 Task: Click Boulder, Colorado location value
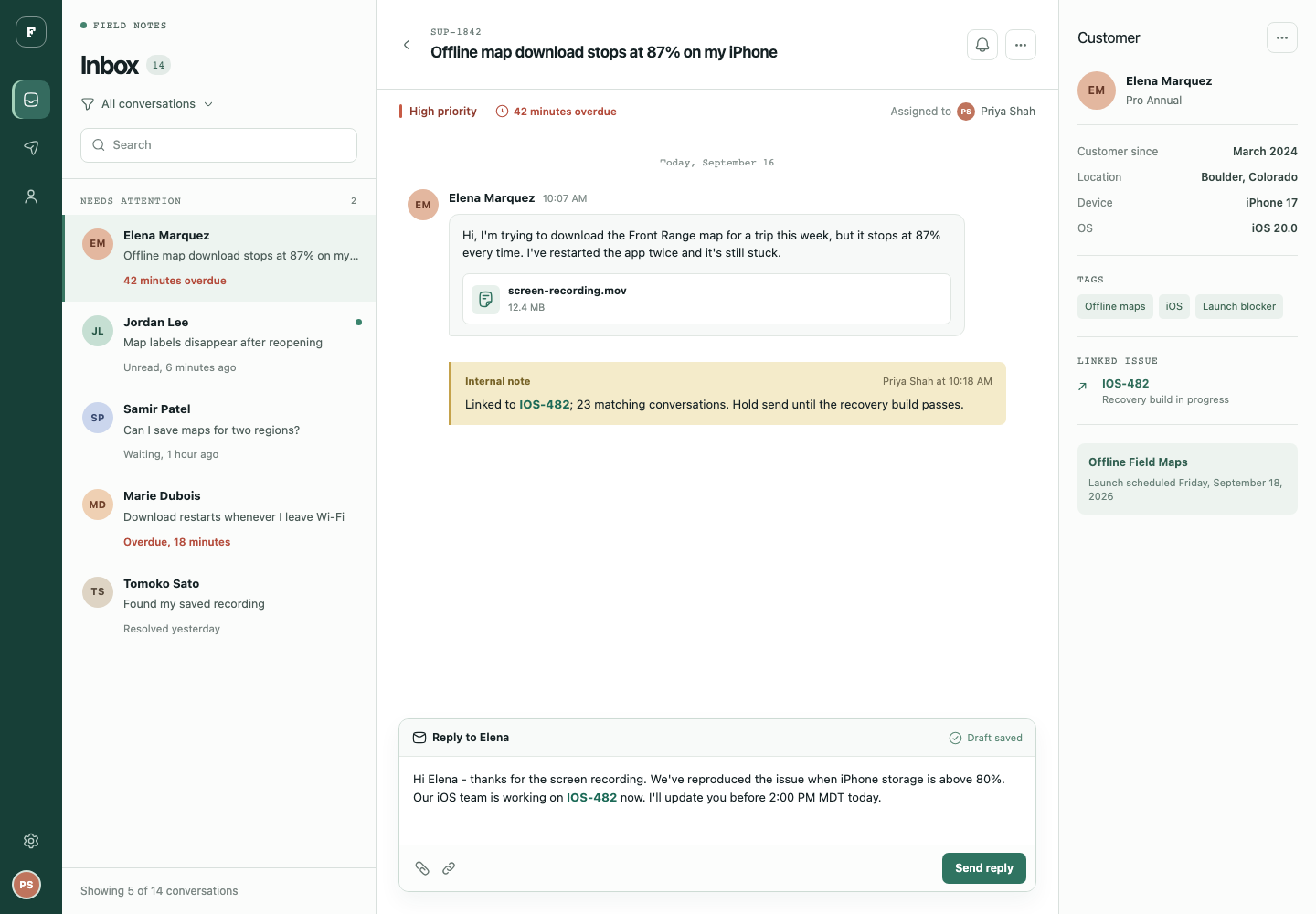[1249, 177]
